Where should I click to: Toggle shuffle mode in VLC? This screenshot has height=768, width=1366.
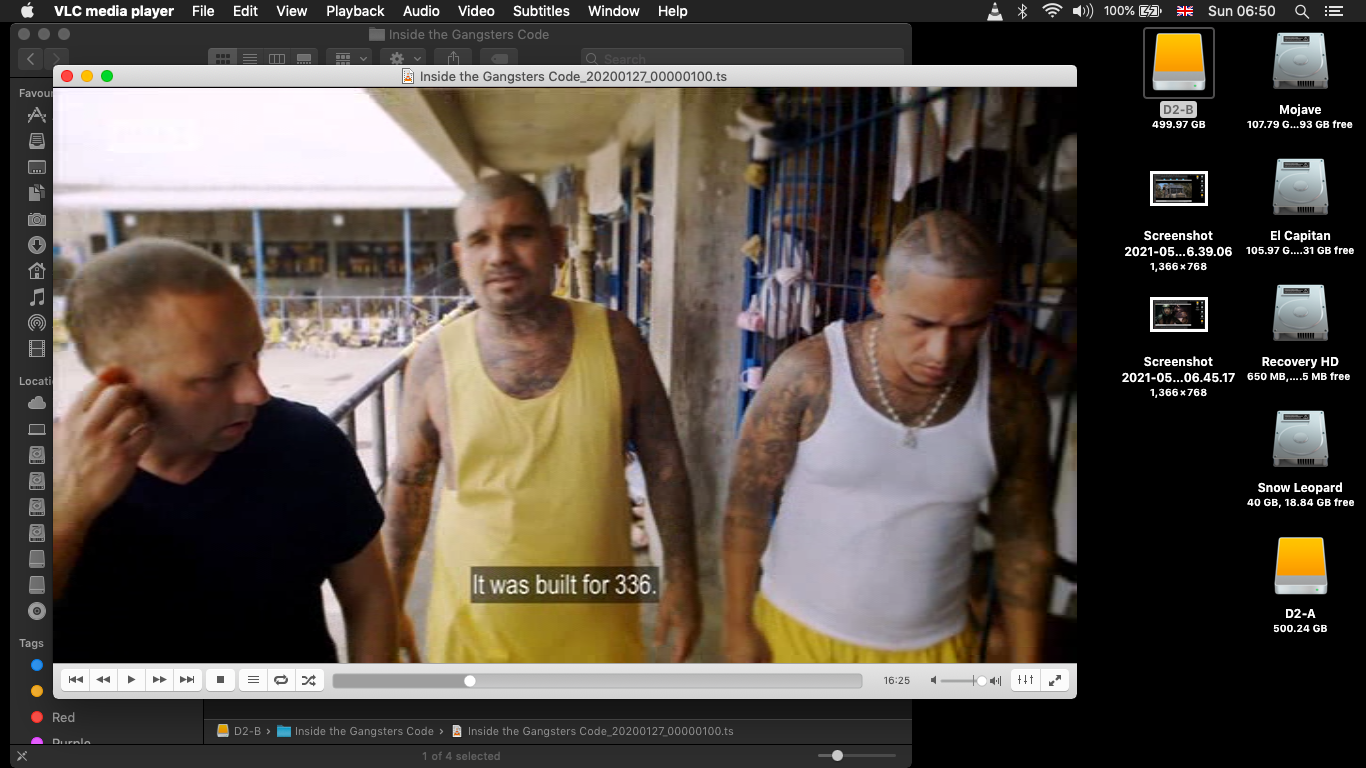(309, 680)
